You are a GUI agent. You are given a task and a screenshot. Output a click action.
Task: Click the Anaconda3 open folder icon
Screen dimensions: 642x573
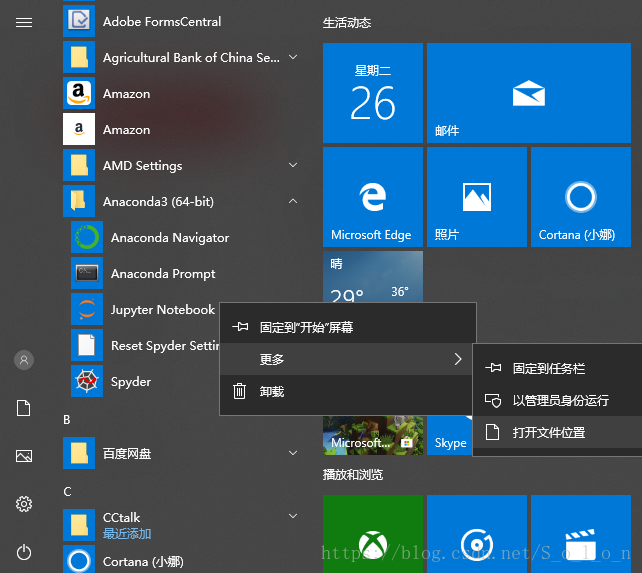point(79,201)
